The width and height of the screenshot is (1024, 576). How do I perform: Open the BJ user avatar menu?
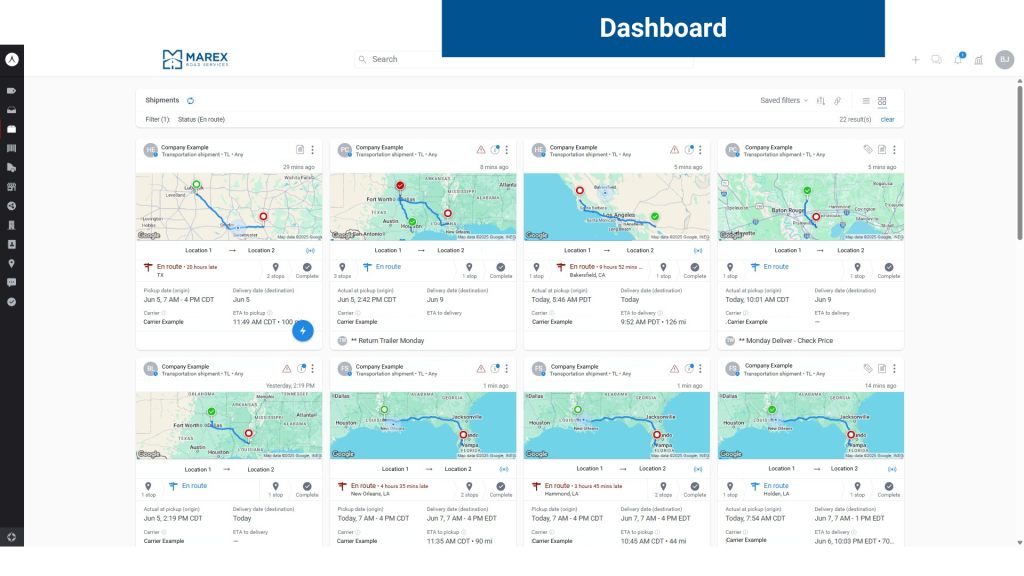pos(1004,60)
